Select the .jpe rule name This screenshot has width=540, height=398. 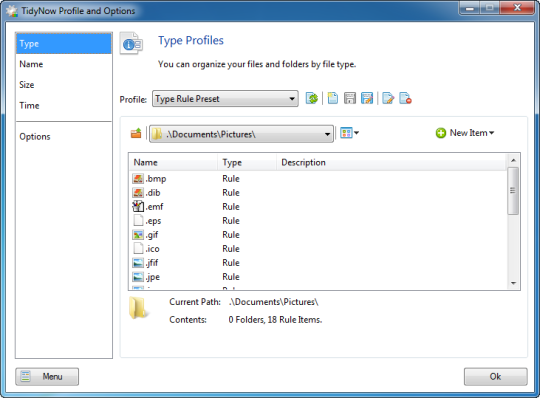[153, 277]
